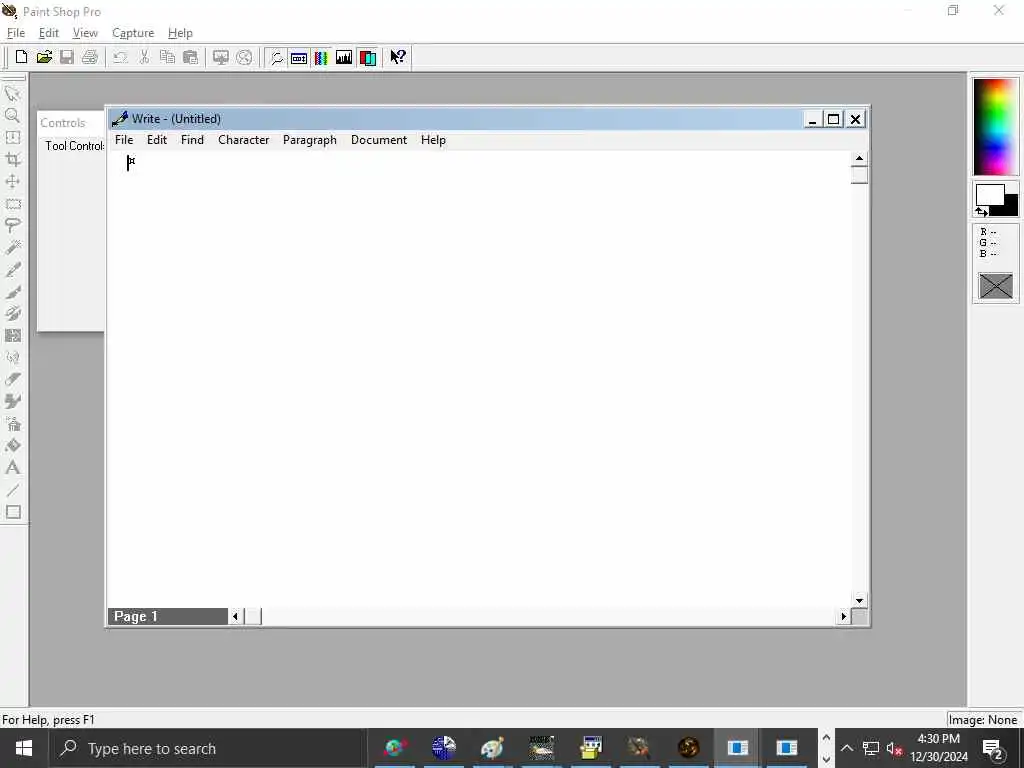Open the Write window Edit menu
This screenshot has height=768, width=1024.
pos(157,140)
